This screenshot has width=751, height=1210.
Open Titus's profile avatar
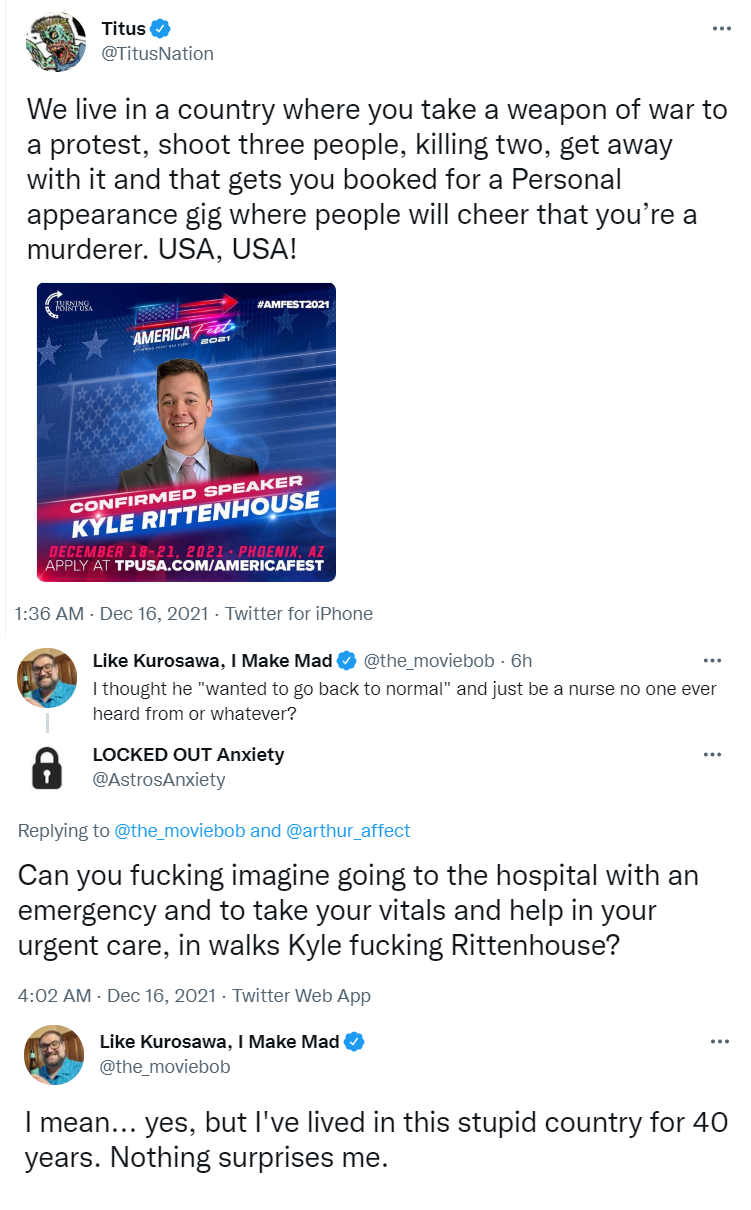[56, 41]
